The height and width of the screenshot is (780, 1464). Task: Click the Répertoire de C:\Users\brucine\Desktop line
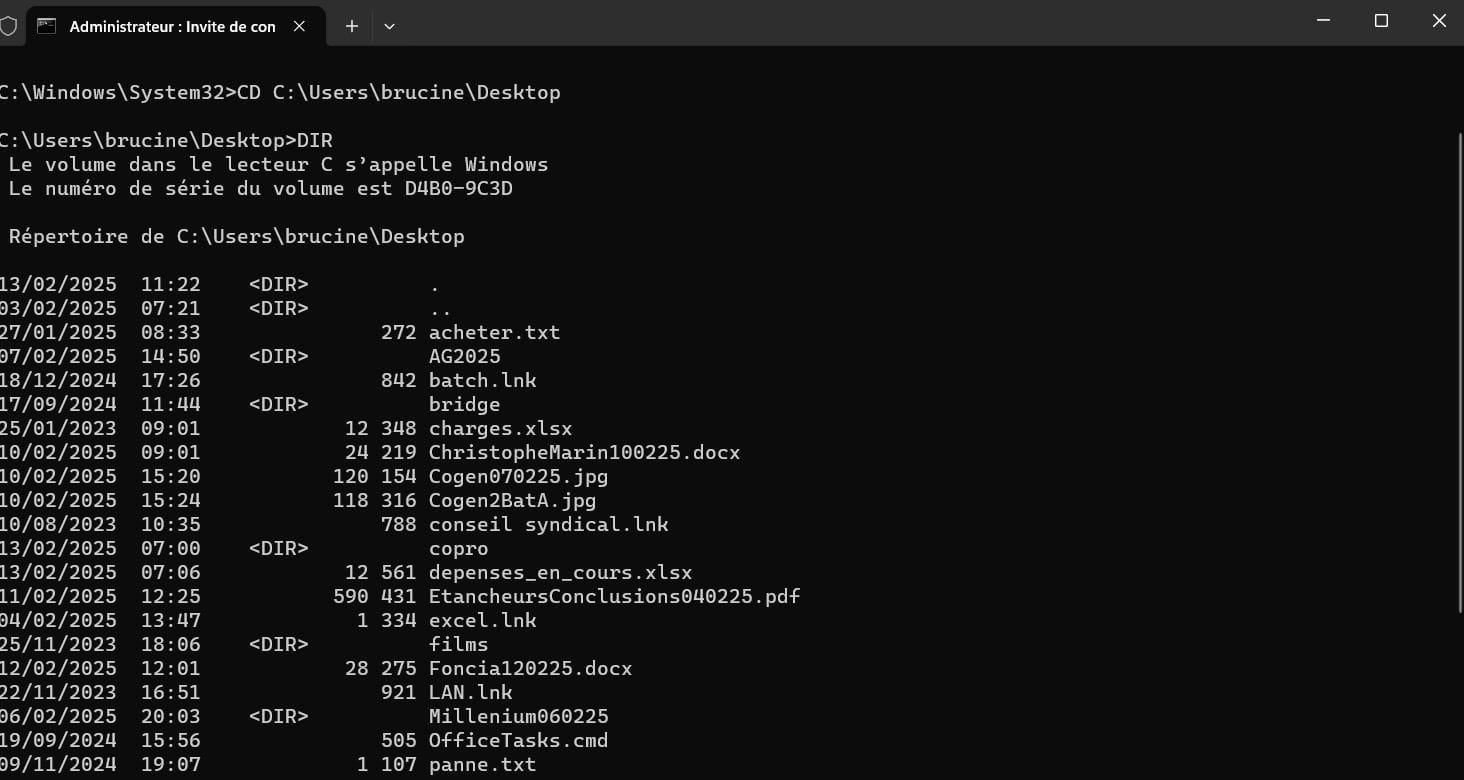click(x=237, y=236)
